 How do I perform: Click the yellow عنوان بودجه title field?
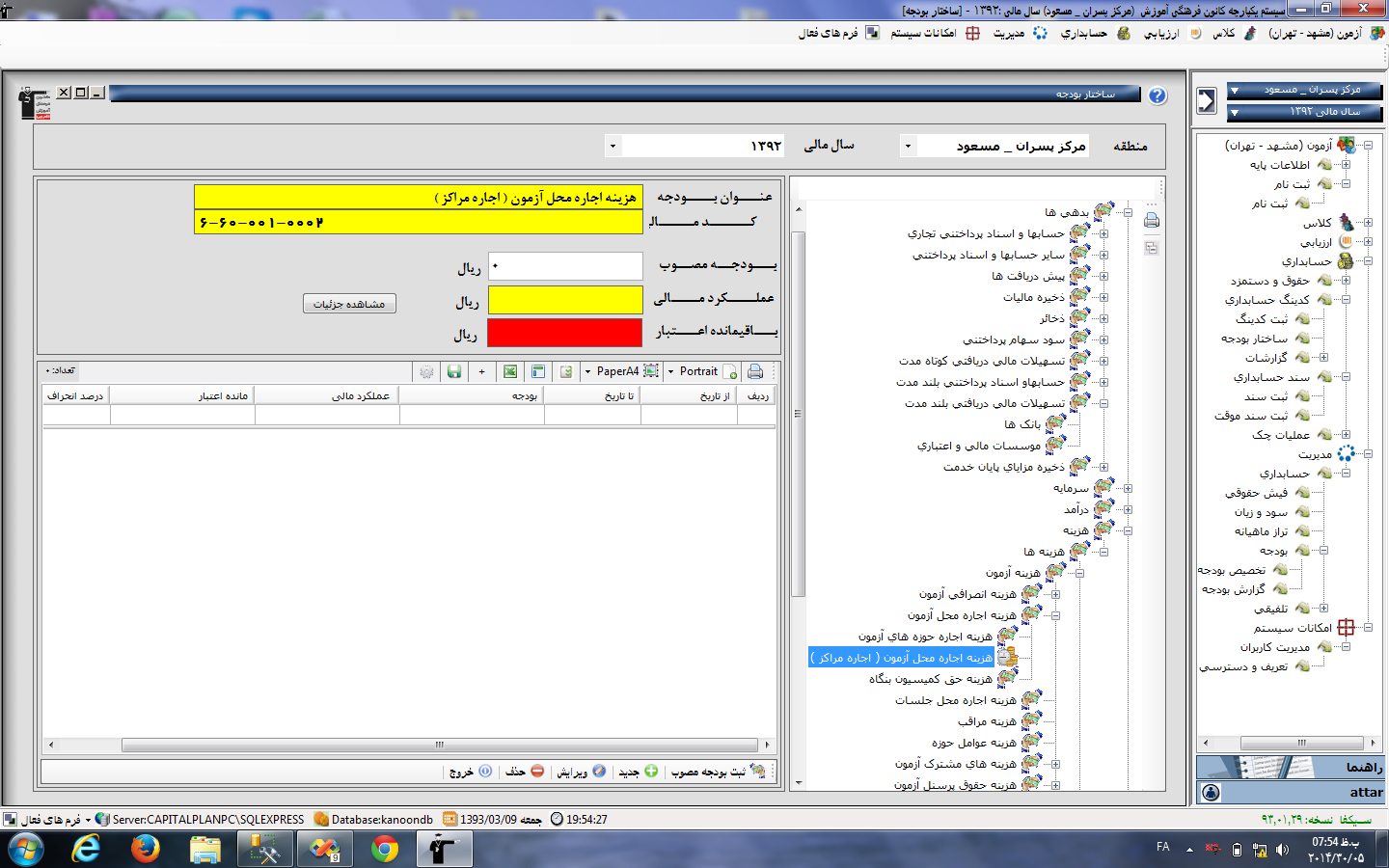(x=419, y=197)
